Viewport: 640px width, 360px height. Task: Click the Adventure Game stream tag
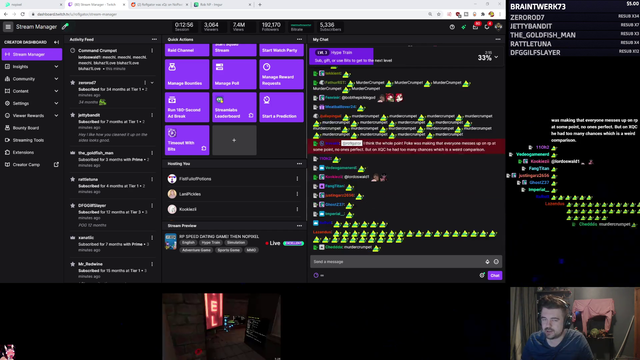click(x=196, y=250)
